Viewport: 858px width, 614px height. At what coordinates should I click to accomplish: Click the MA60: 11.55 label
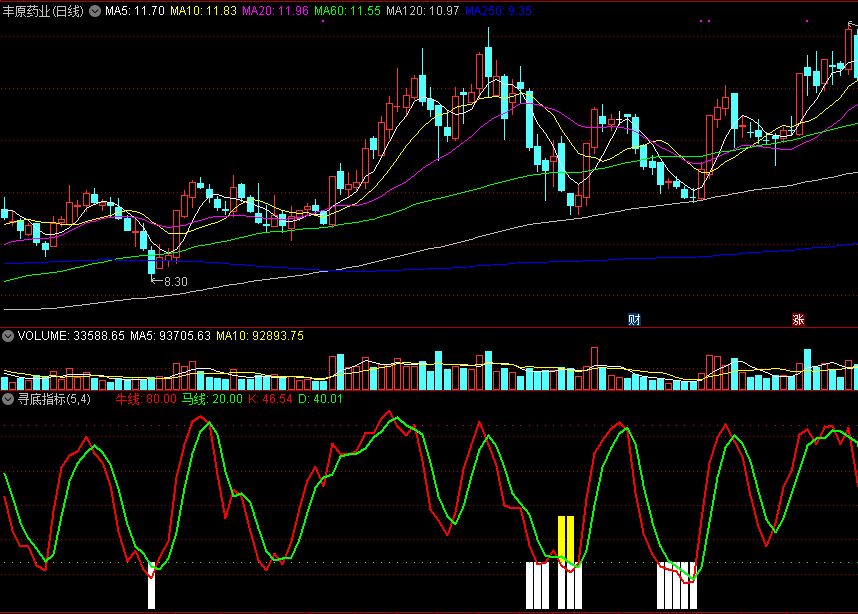[347, 11]
